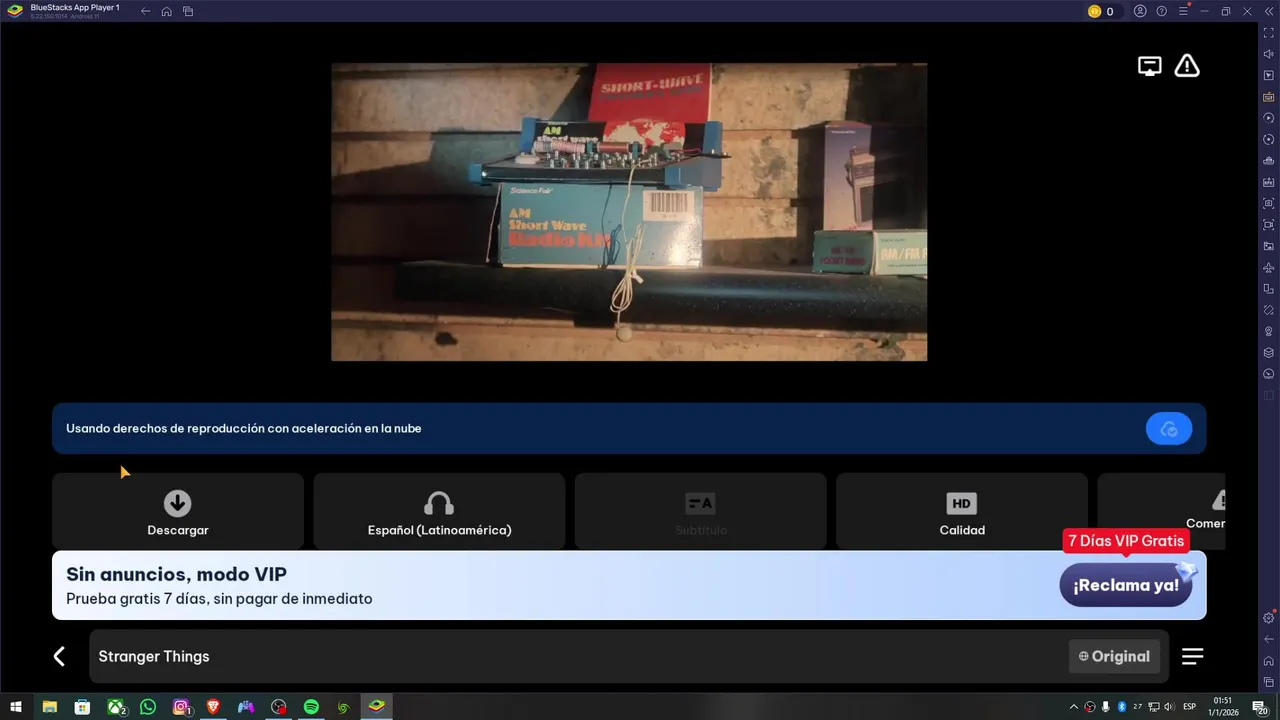This screenshot has height=720, width=1280.
Task: Open File Explorer from the taskbar
Action: pyautogui.click(x=49, y=707)
